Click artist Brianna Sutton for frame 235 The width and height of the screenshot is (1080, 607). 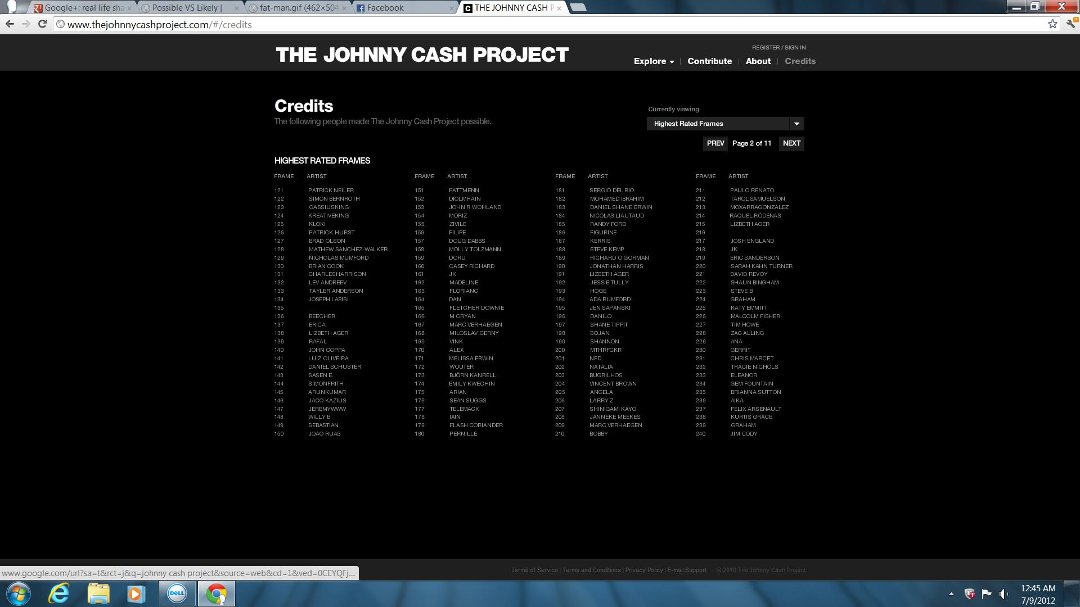coord(756,392)
